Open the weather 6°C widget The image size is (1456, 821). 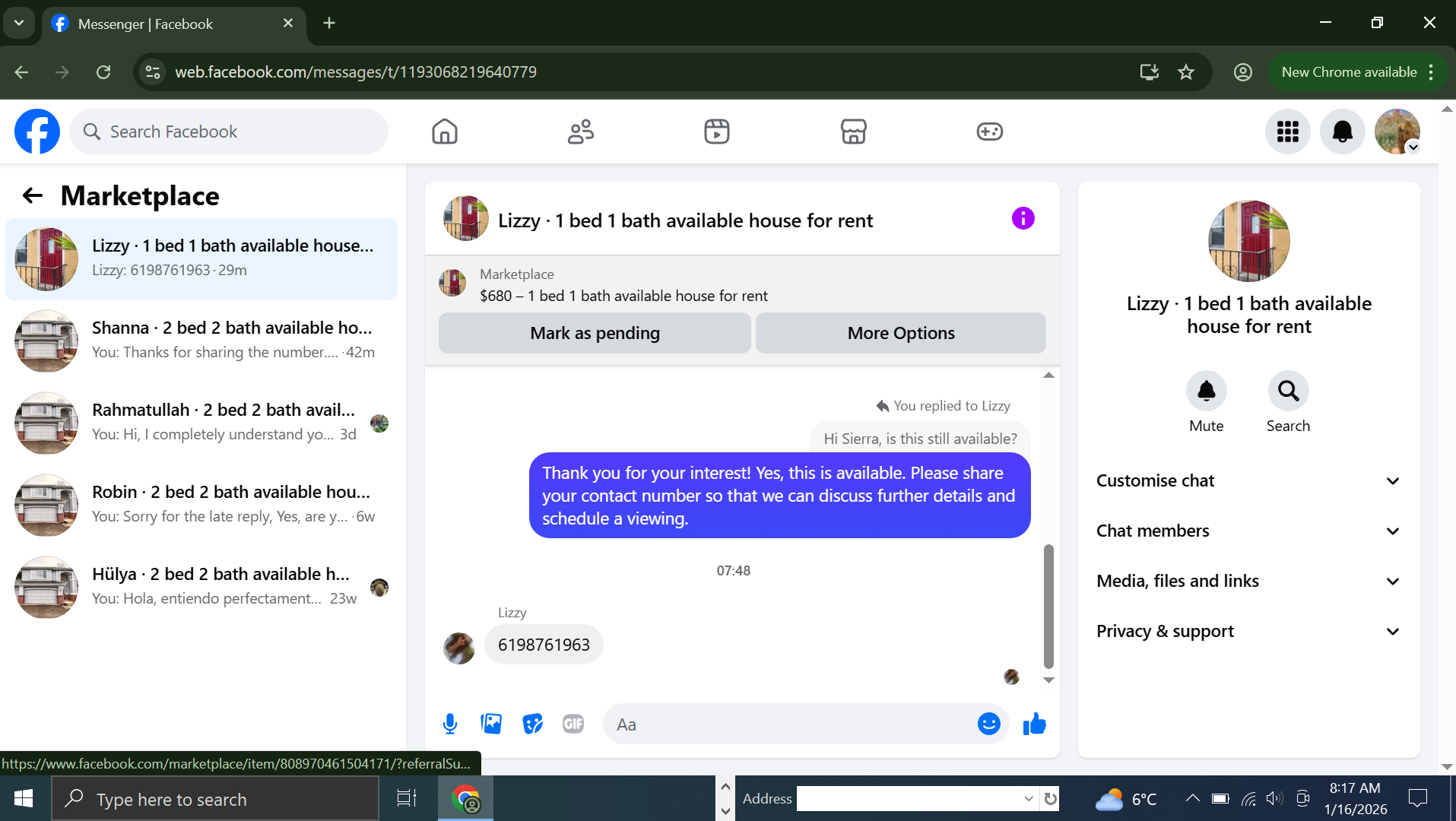pyautogui.click(x=1126, y=799)
